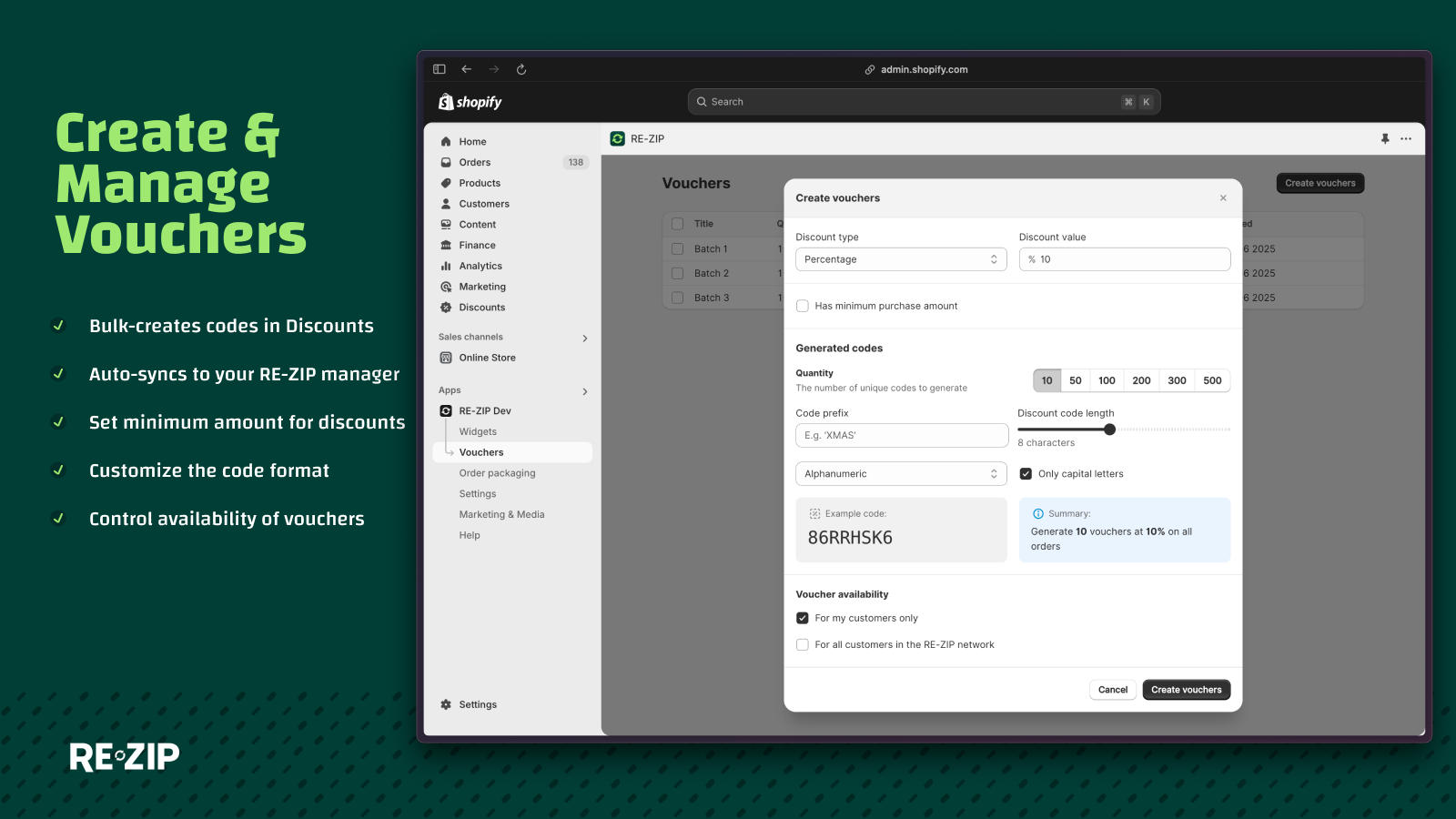1456x819 pixels.
Task: Select quantity 10
Action: [x=1047, y=380]
